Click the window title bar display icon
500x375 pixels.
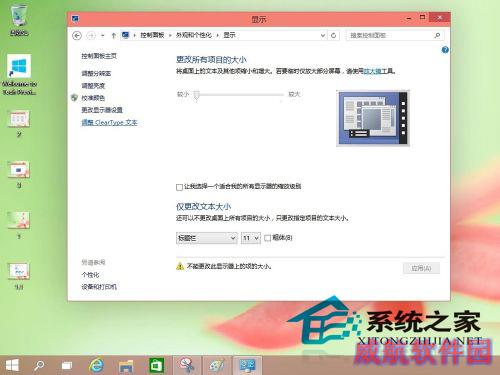(x=75, y=19)
